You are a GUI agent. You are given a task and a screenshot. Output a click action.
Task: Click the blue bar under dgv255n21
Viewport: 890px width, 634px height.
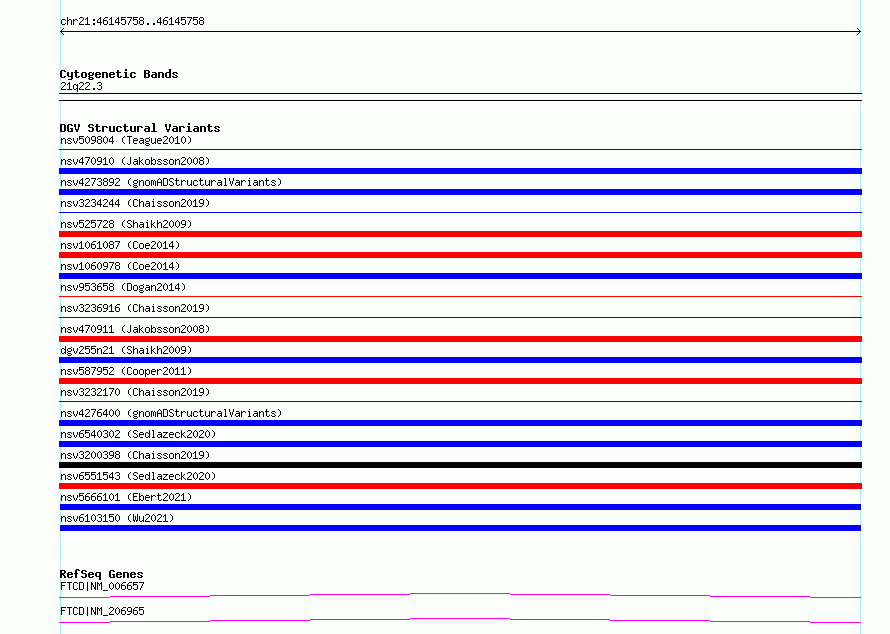tap(460, 360)
